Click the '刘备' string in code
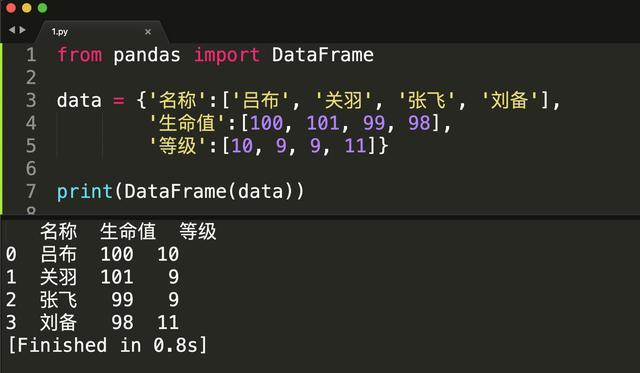The width and height of the screenshot is (640, 373). 510,100
